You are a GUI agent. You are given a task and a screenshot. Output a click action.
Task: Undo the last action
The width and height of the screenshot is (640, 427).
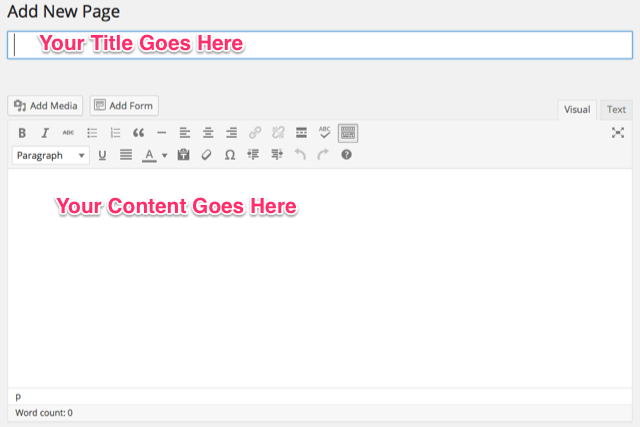point(300,155)
